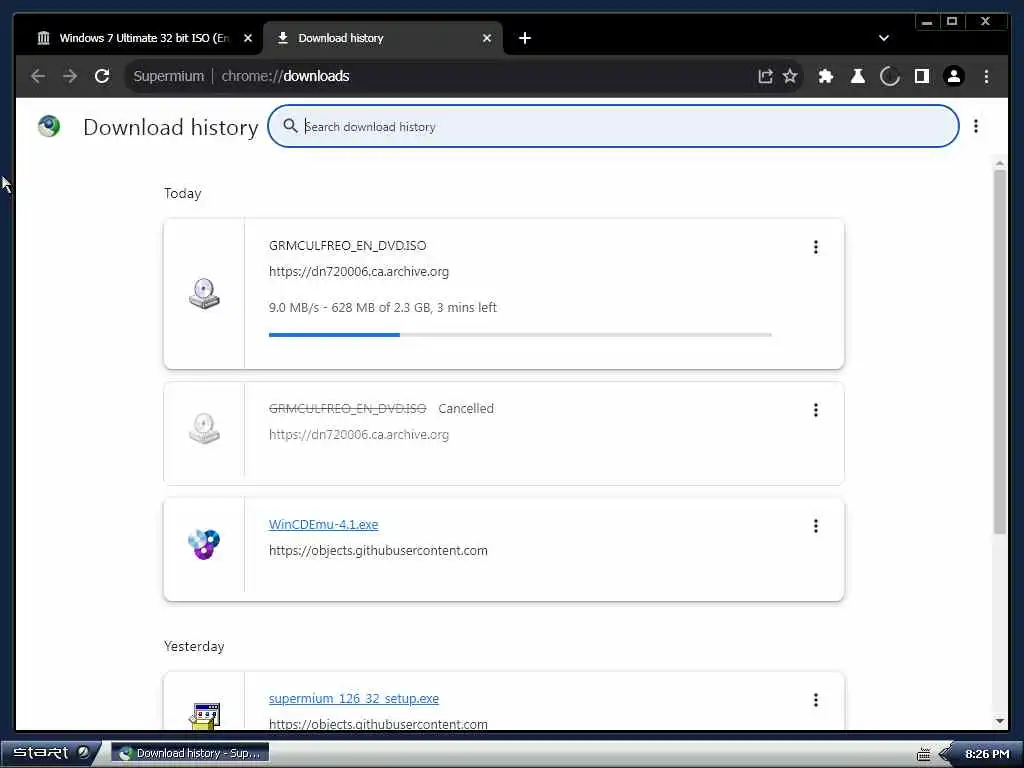The height and width of the screenshot is (768, 1024).
Task: Click the 628 MB of 2.3 GB status text
Action: point(381,308)
